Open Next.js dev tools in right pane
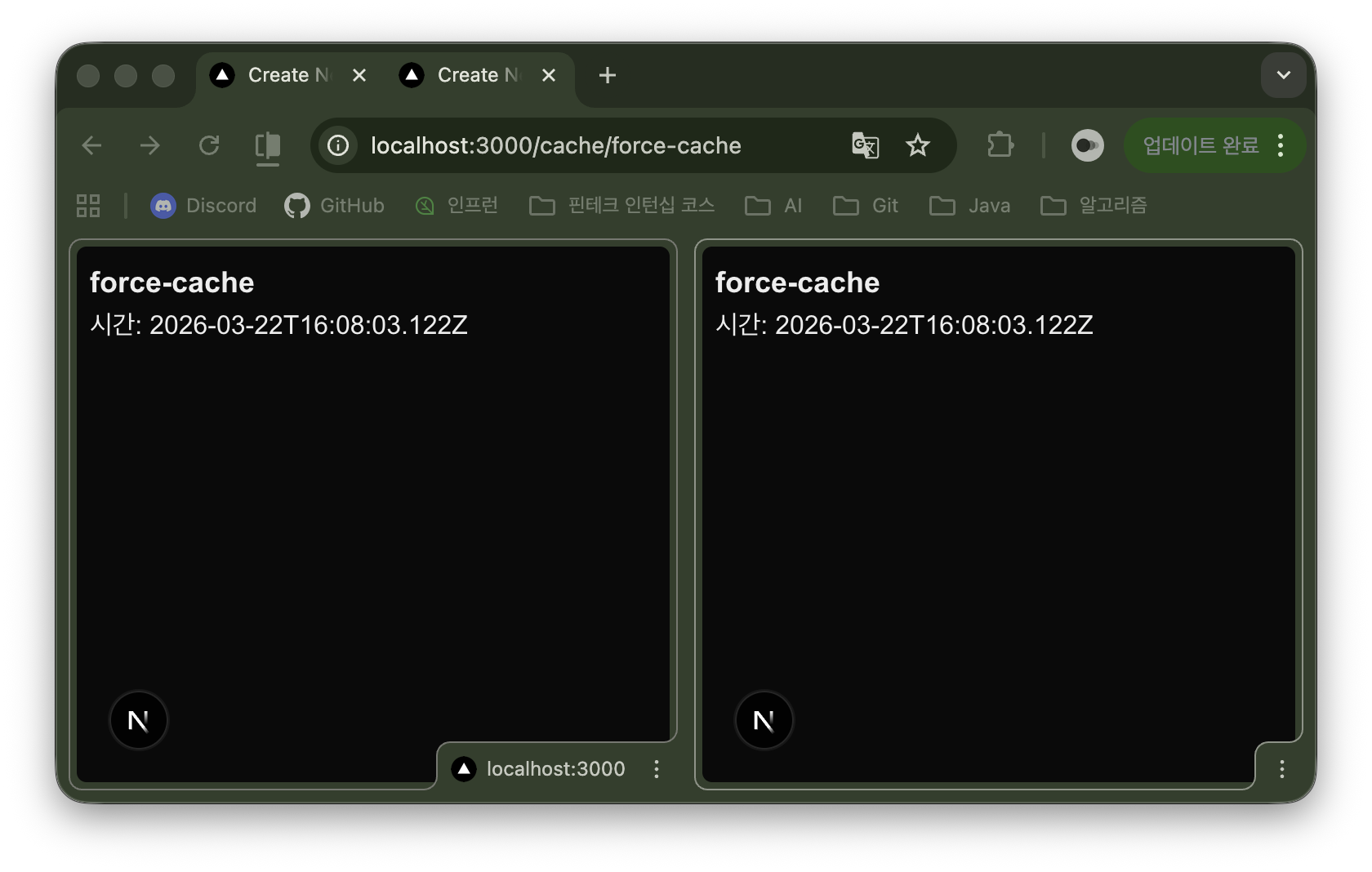This screenshot has width=1372, height=872. [x=764, y=720]
